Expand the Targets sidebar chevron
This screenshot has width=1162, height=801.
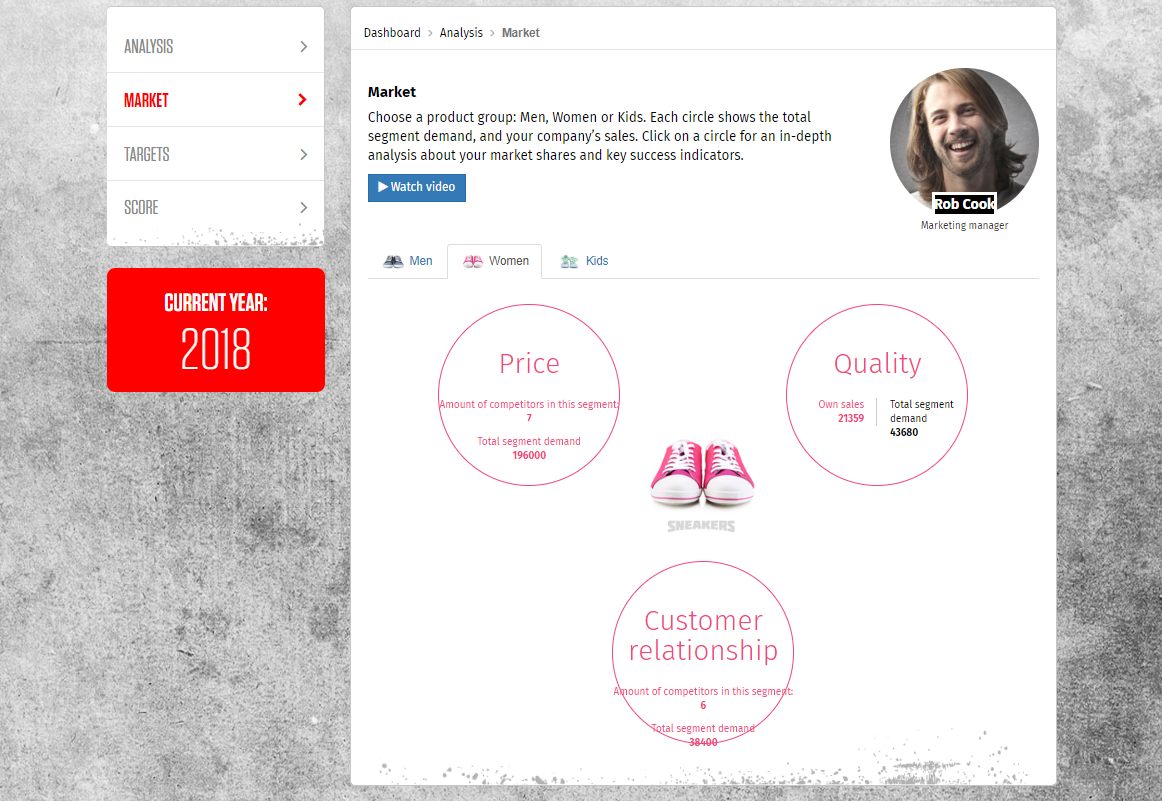[303, 155]
